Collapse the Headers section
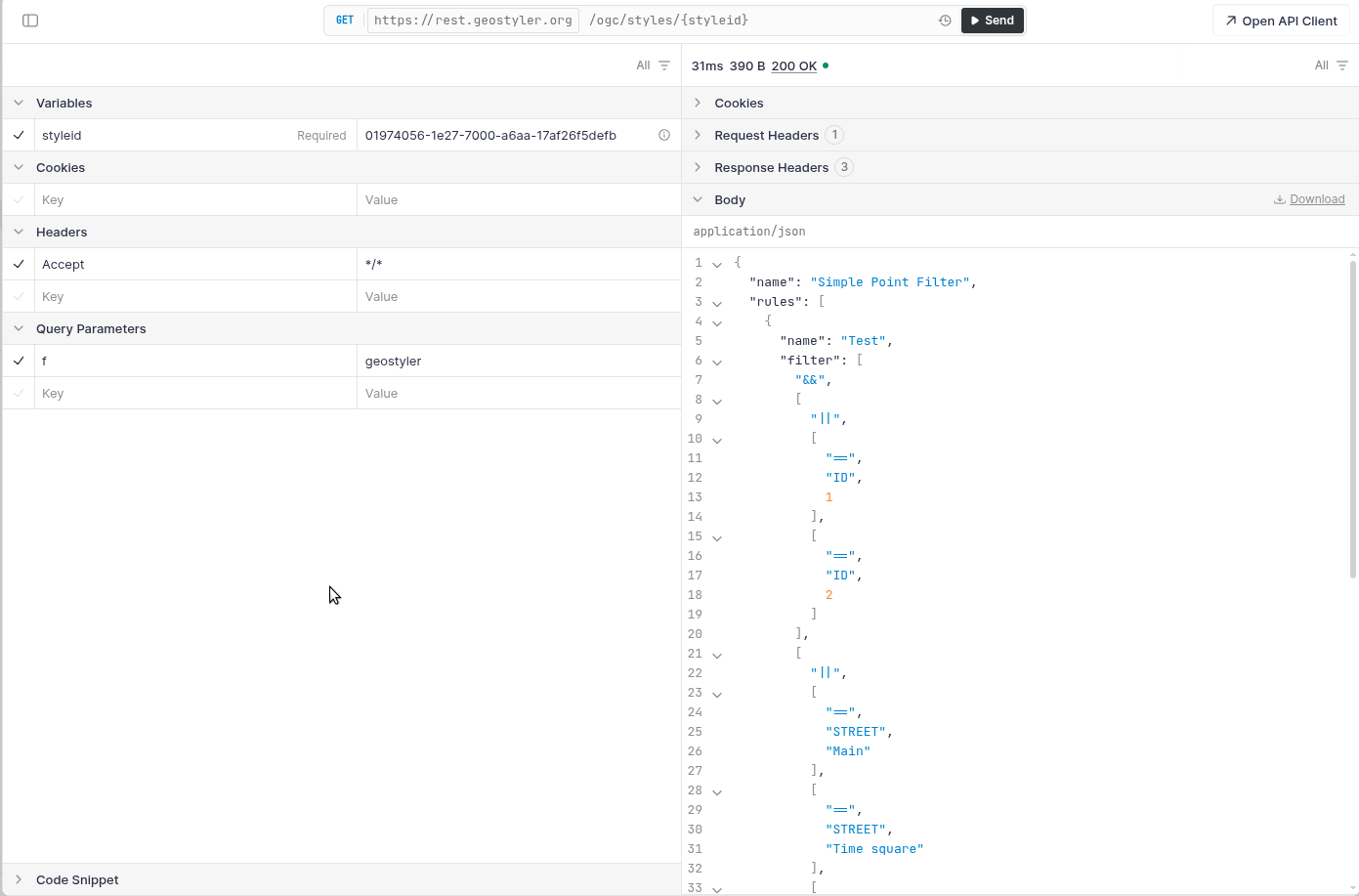This screenshot has height=896, width=1359. pos(19,232)
